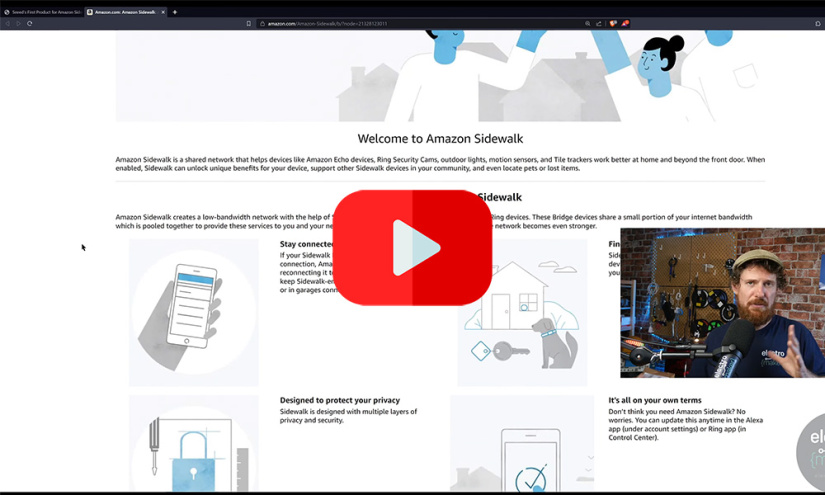825x495 pixels.
Task: Bookmark this page with the bookmark icon
Action: 248,23
